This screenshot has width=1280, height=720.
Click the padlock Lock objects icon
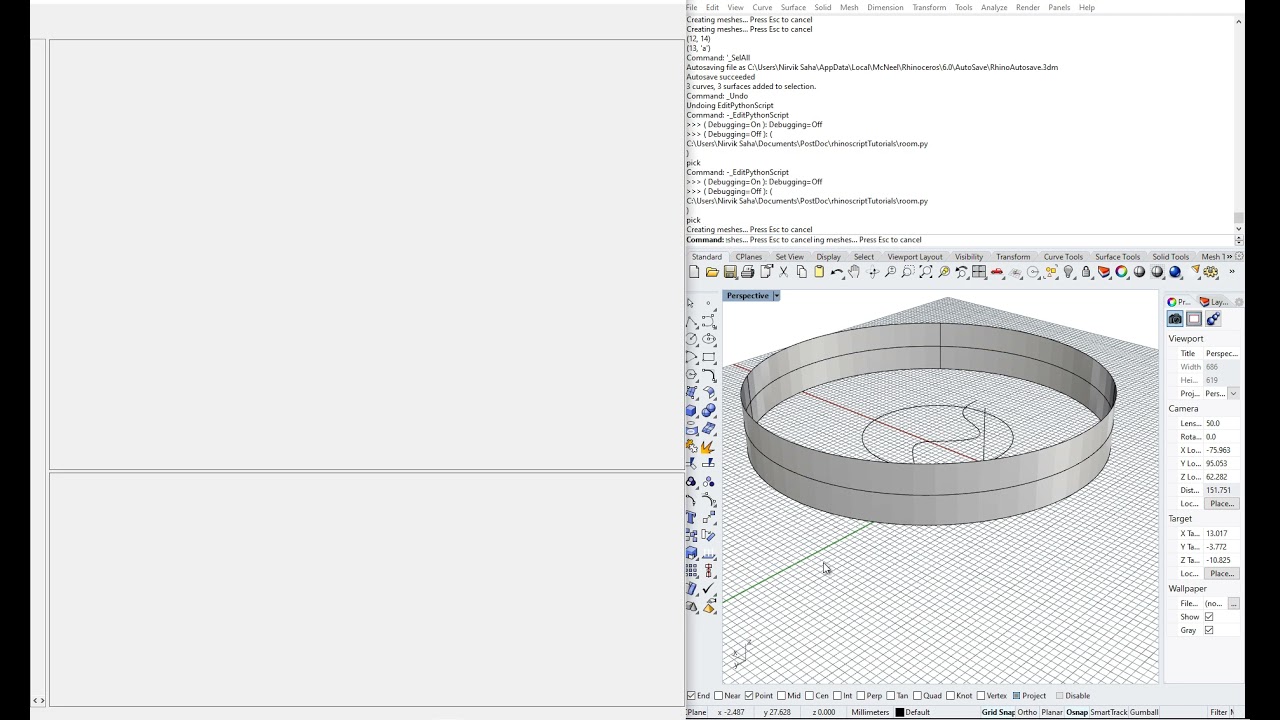point(1086,272)
